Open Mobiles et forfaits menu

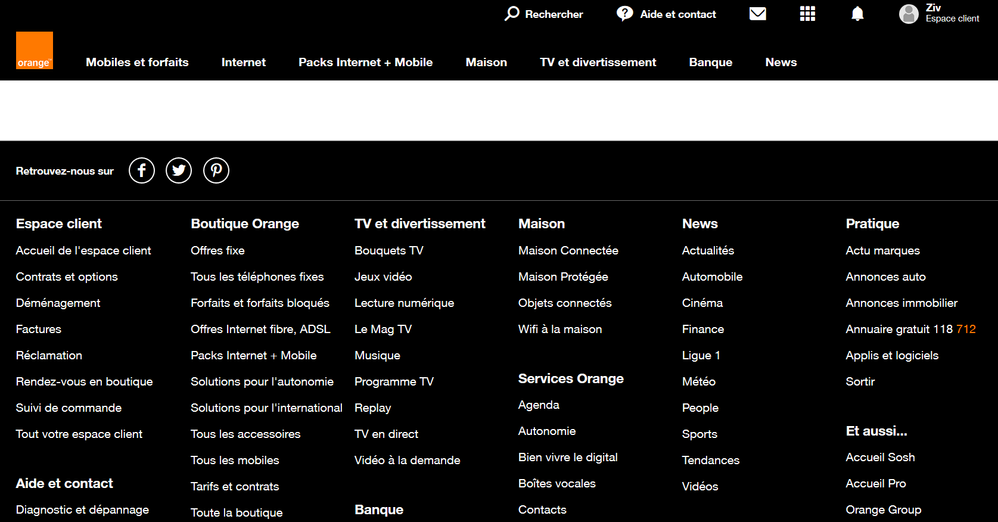pyautogui.click(x=137, y=62)
